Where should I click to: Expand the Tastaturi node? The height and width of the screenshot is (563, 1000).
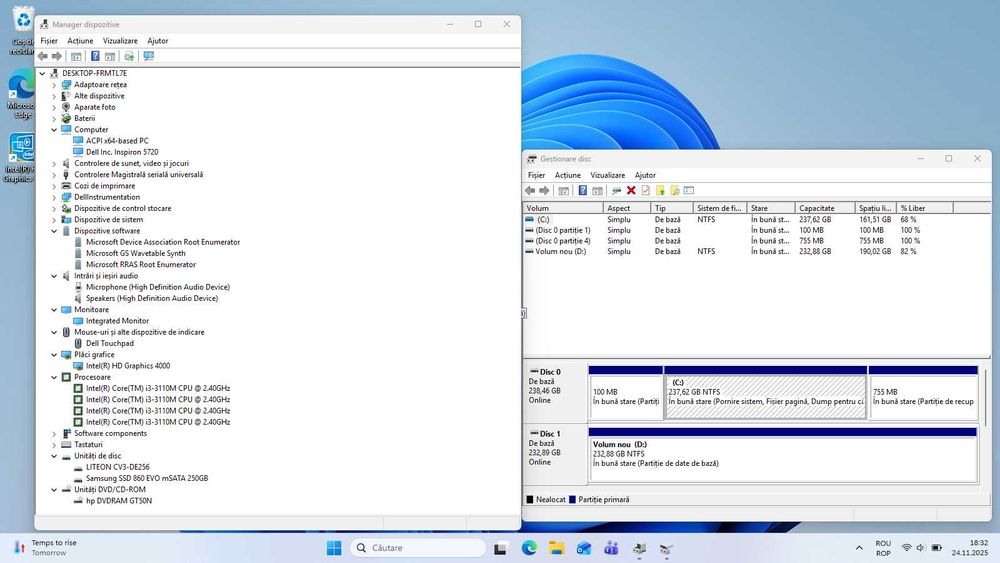pos(54,445)
